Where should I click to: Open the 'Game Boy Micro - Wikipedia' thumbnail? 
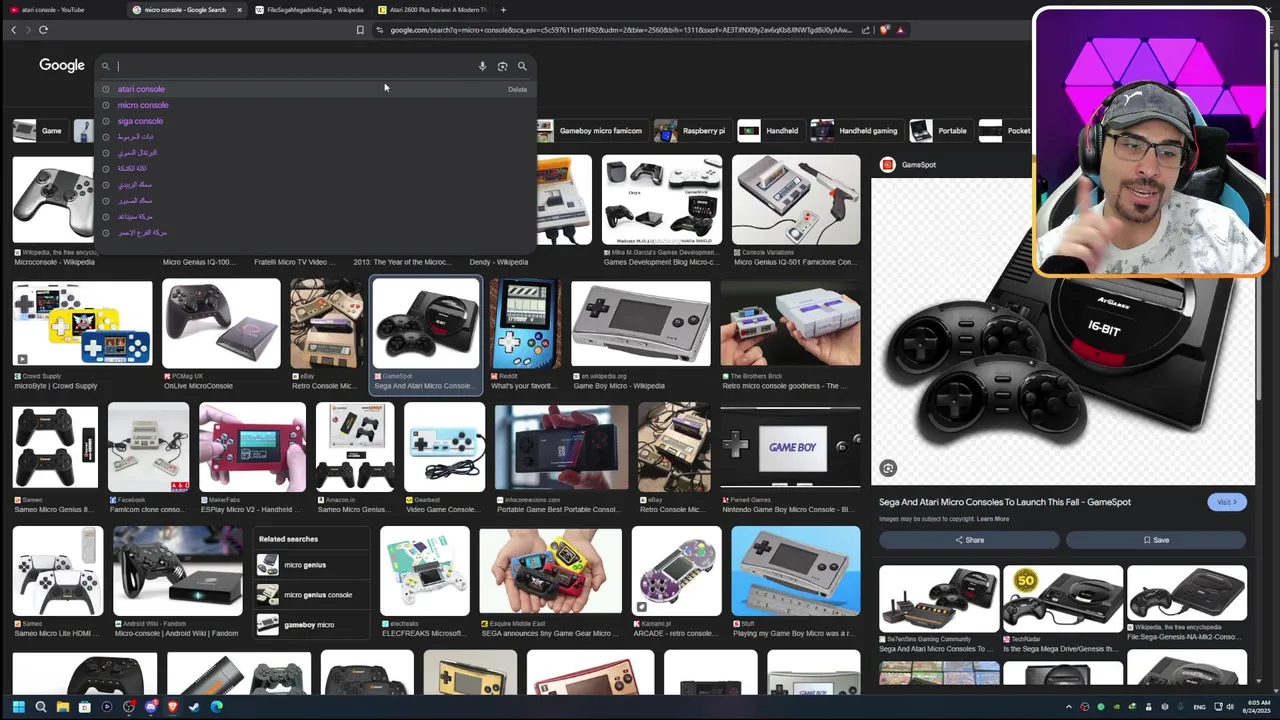[640, 324]
